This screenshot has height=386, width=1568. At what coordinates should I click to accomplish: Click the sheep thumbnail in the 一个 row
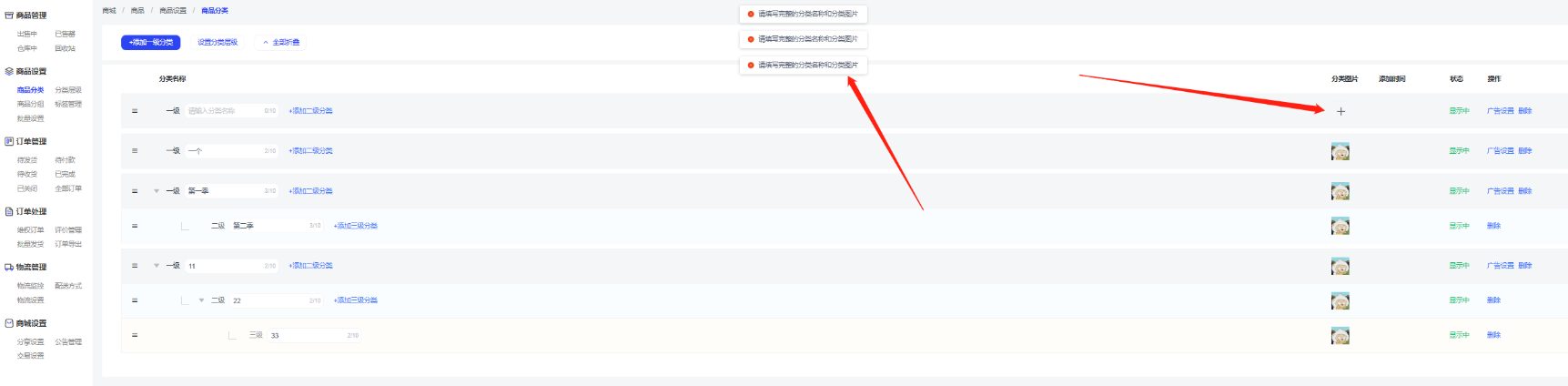(1340, 152)
